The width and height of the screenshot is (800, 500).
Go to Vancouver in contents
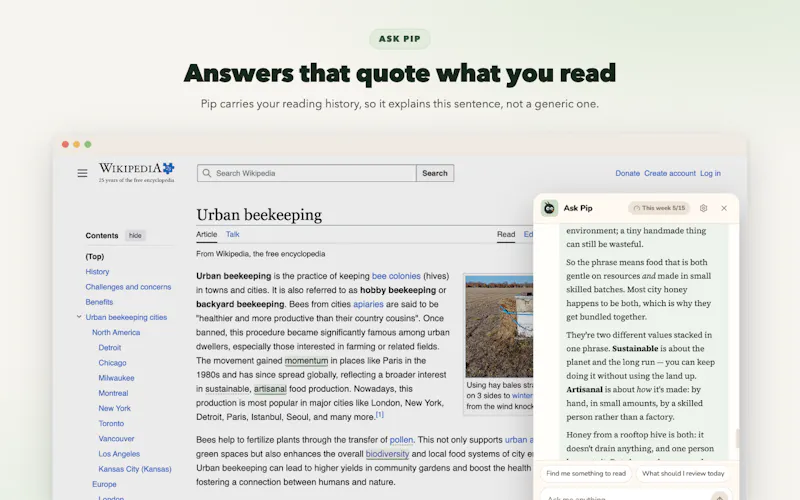pyautogui.click(x=116, y=438)
